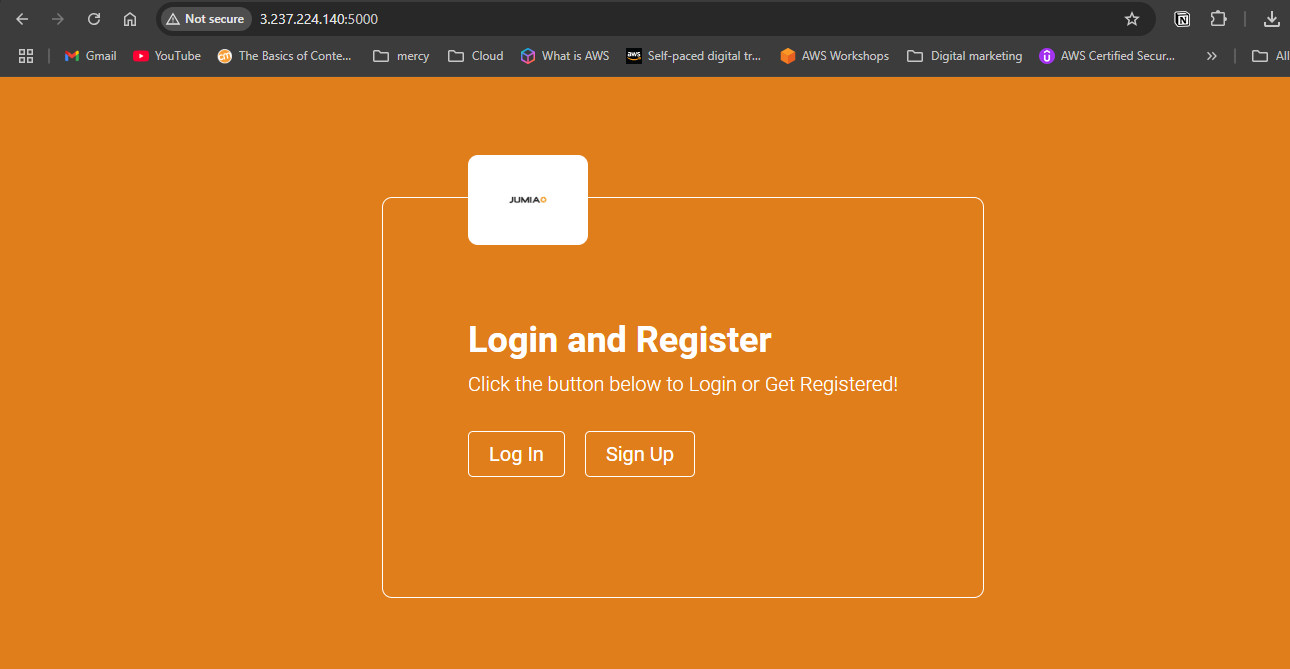Open the Notion extension icon

(1182, 19)
